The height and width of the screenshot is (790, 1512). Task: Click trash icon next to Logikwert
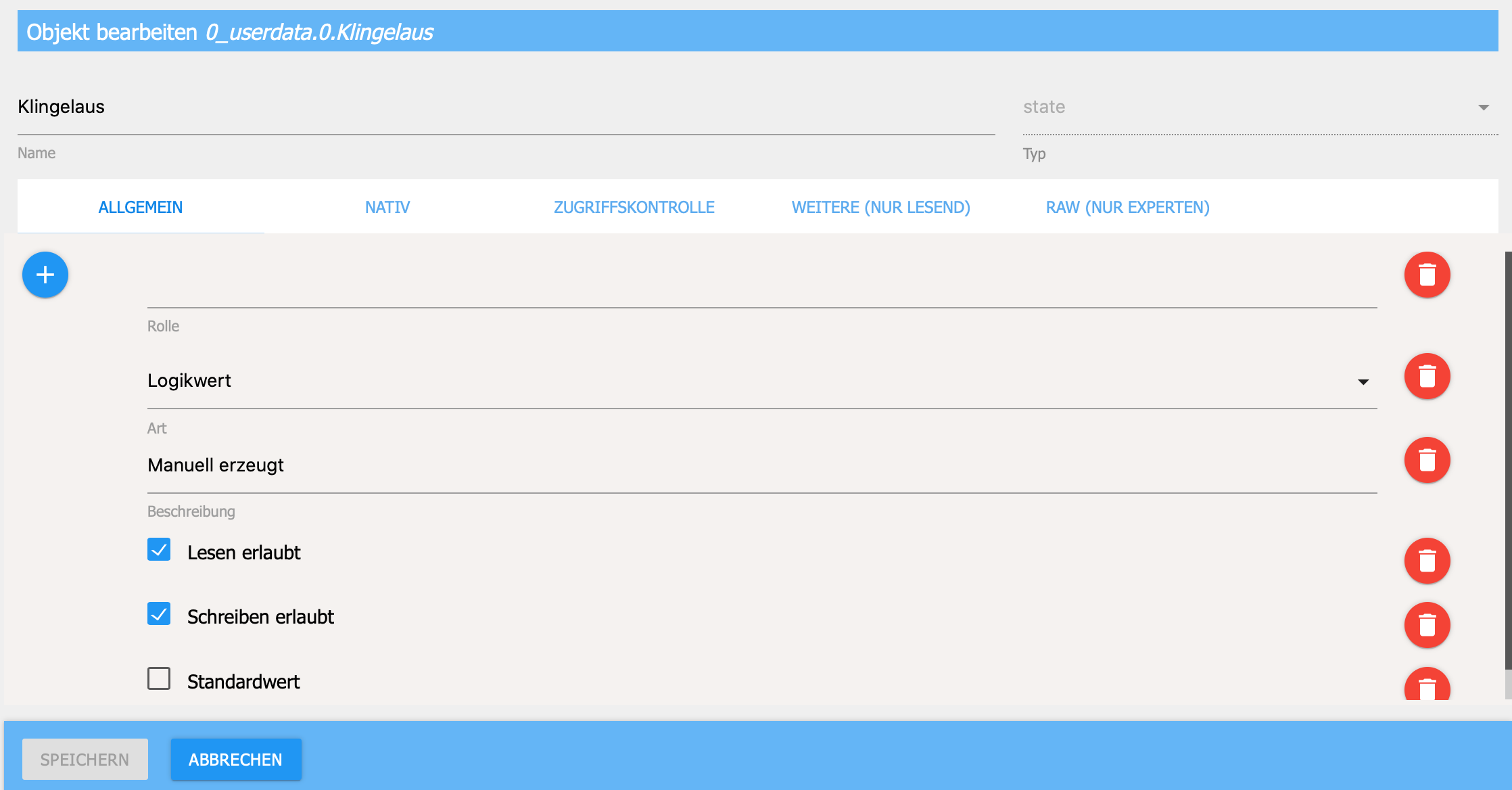point(1427,376)
